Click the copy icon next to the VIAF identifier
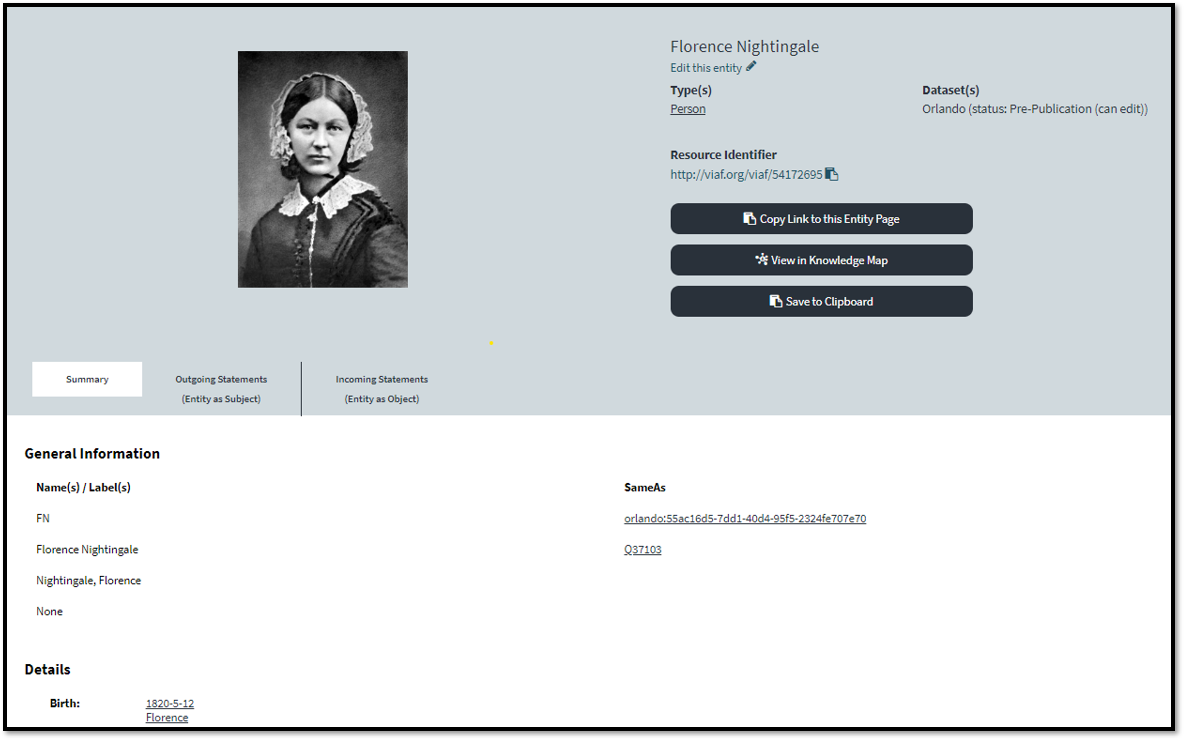The image size is (1184, 740). [x=831, y=174]
